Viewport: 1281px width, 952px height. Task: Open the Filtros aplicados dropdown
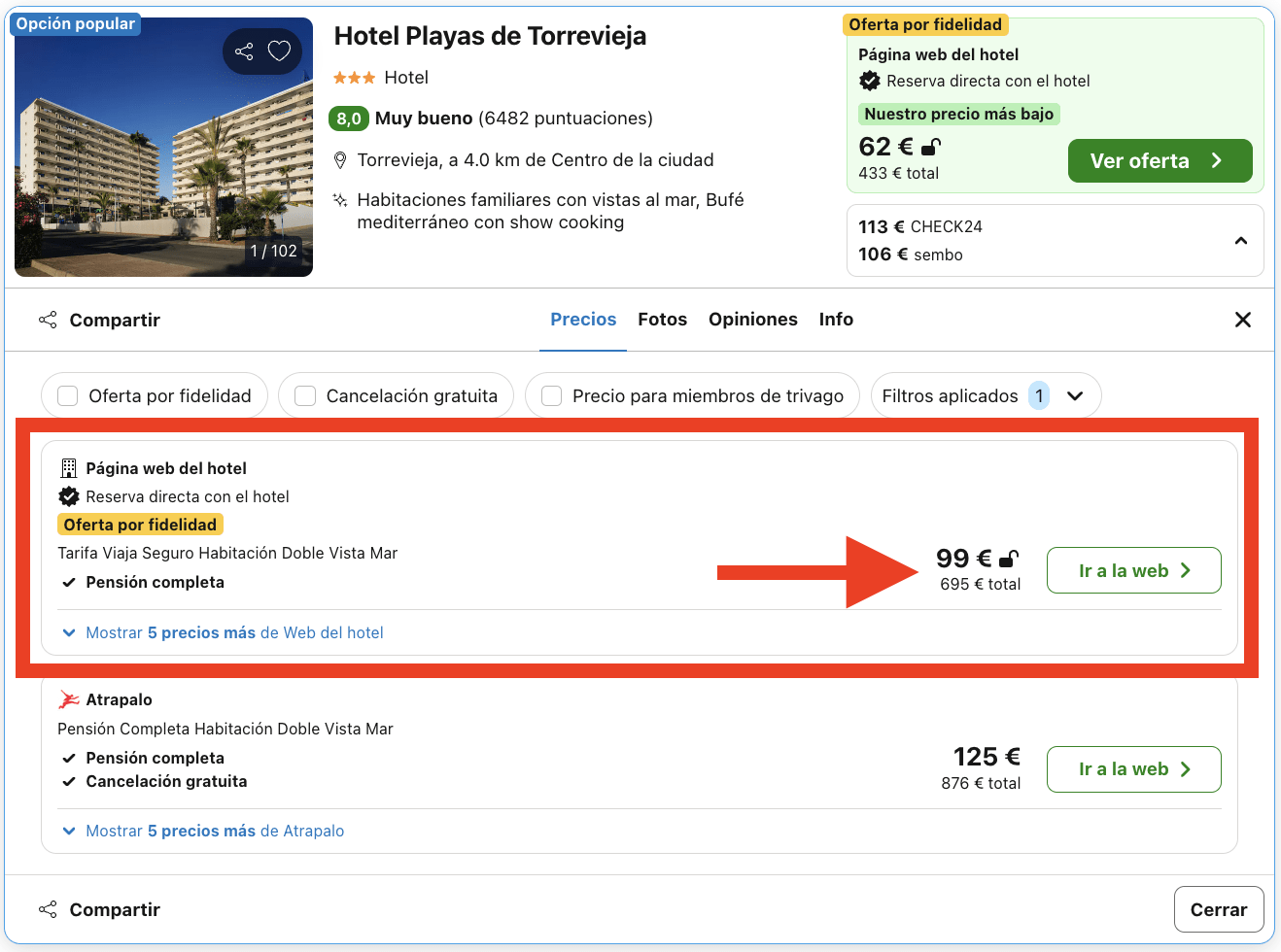(x=986, y=396)
